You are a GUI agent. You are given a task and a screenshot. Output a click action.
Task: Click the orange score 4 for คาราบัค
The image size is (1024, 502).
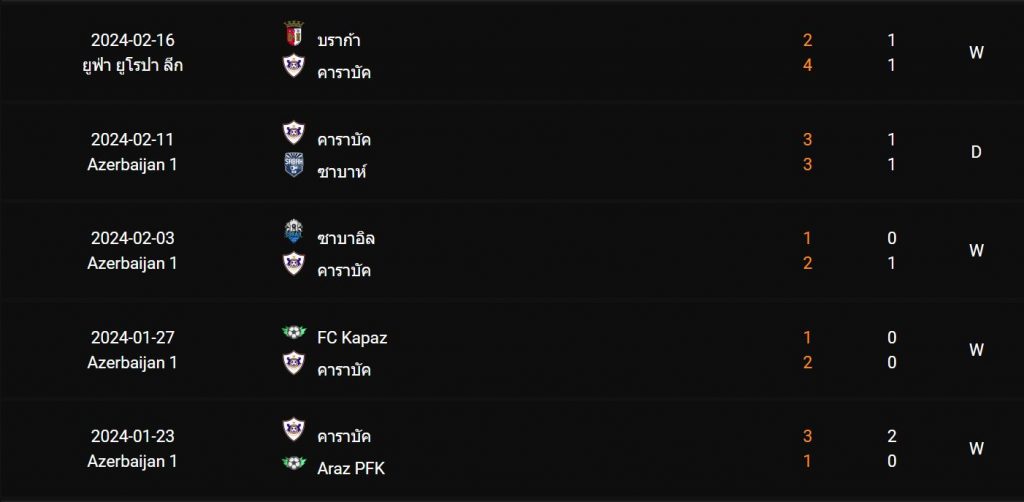[808, 65]
